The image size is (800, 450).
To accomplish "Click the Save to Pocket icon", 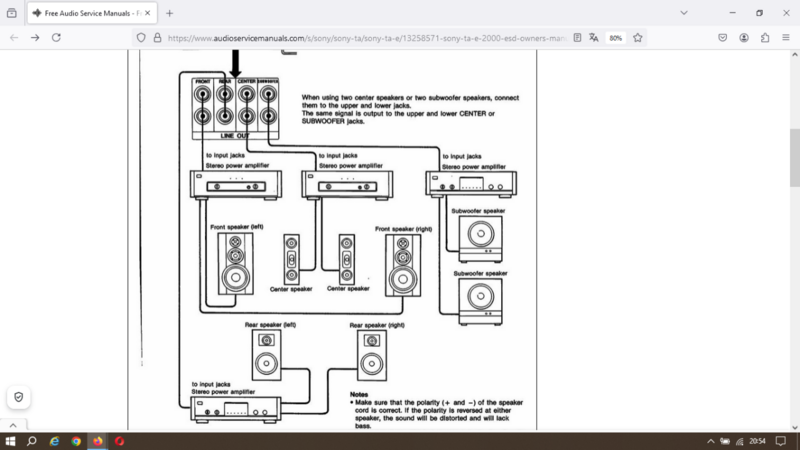I will (722, 37).
